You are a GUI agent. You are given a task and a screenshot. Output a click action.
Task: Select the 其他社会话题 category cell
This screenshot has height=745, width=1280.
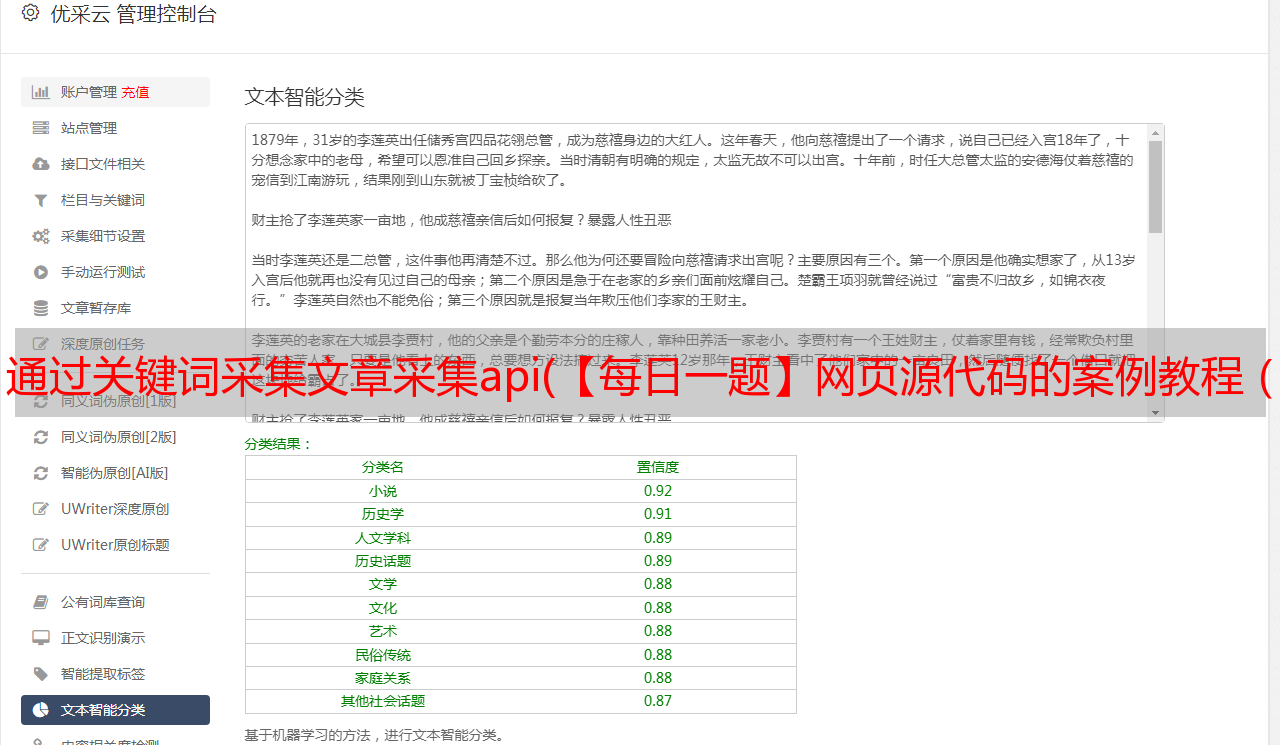[x=383, y=701]
